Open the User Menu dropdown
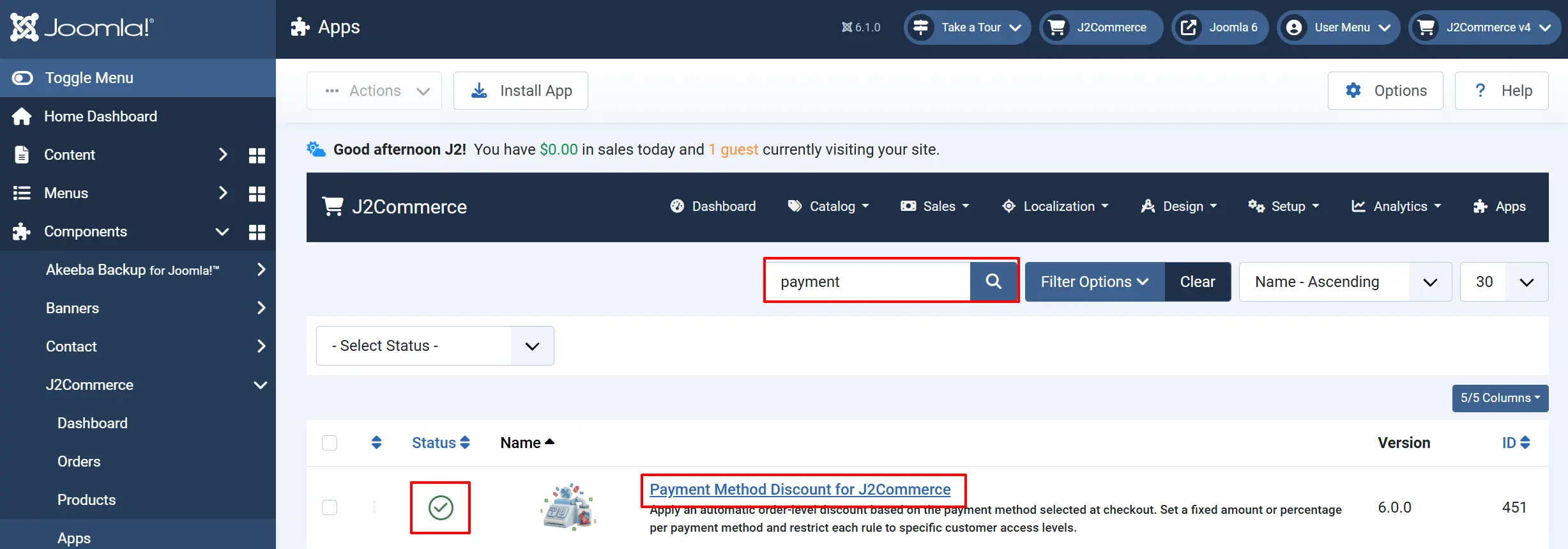The height and width of the screenshot is (549, 1568). tap(1339, 27)
